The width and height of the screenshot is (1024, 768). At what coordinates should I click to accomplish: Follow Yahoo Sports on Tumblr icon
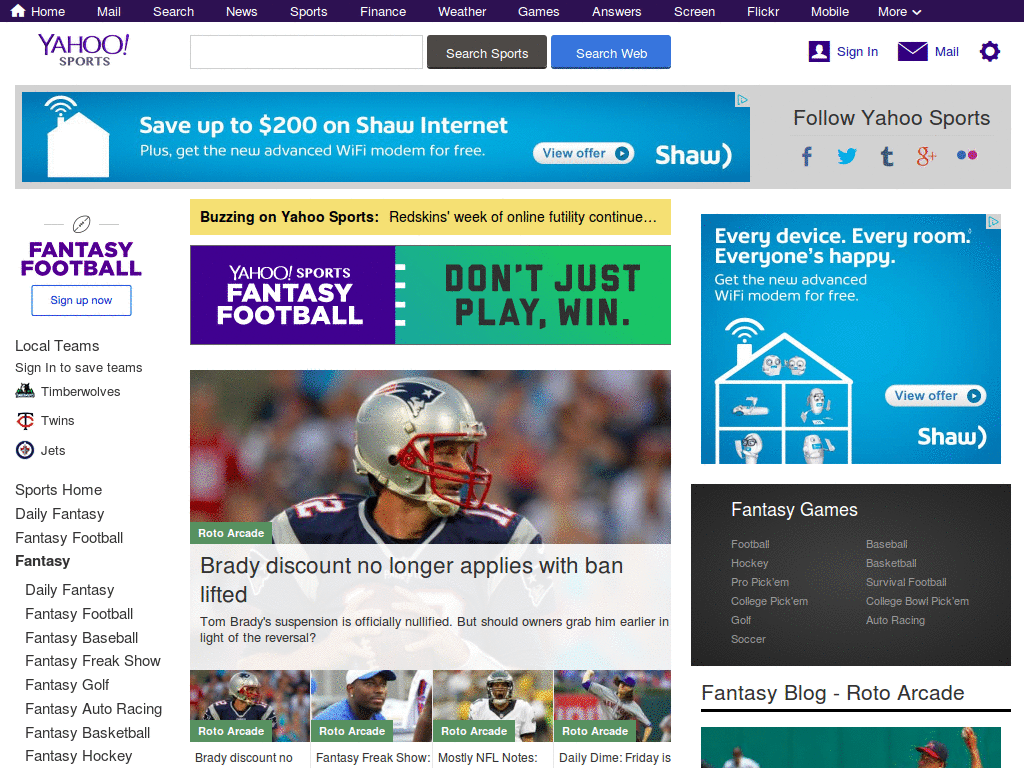pos(886,156)
